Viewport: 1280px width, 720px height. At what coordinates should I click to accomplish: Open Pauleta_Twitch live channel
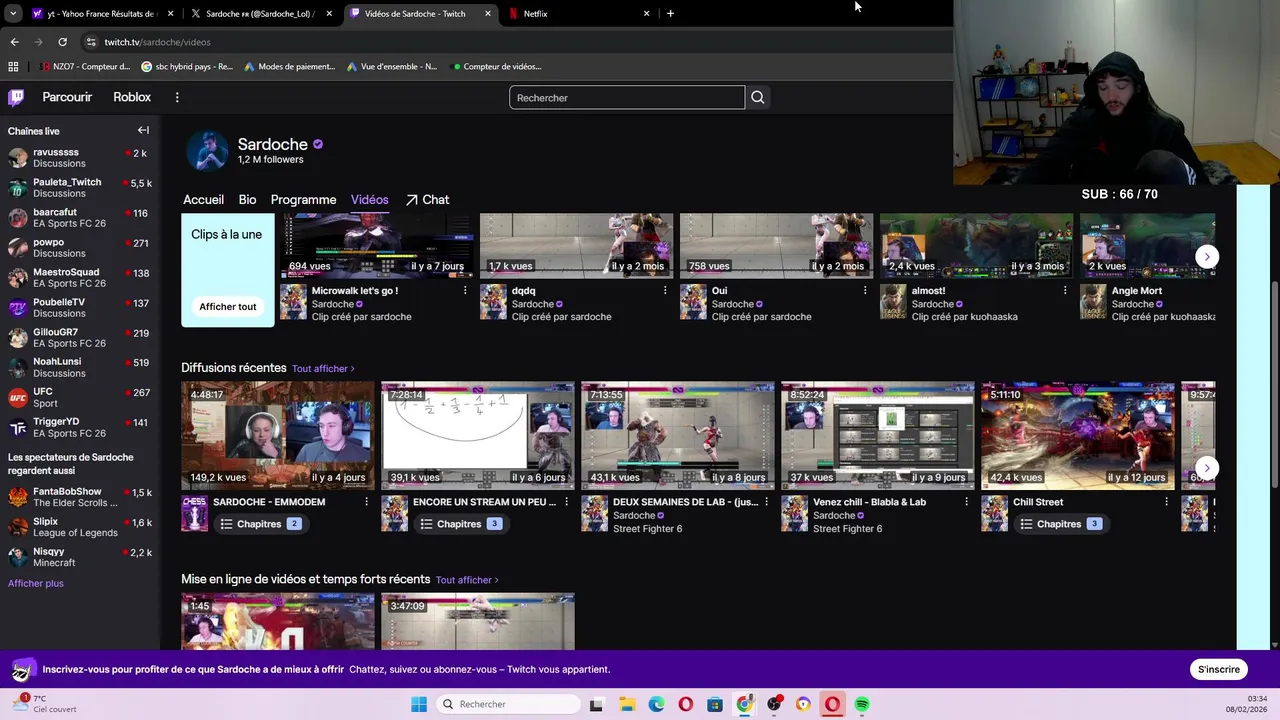[x=78, y=188]
